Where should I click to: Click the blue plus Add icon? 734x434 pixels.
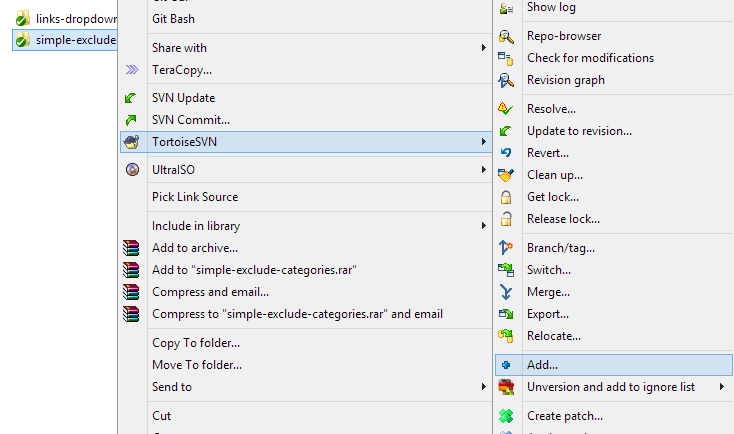pyautogui.click(x=506, y=365)
